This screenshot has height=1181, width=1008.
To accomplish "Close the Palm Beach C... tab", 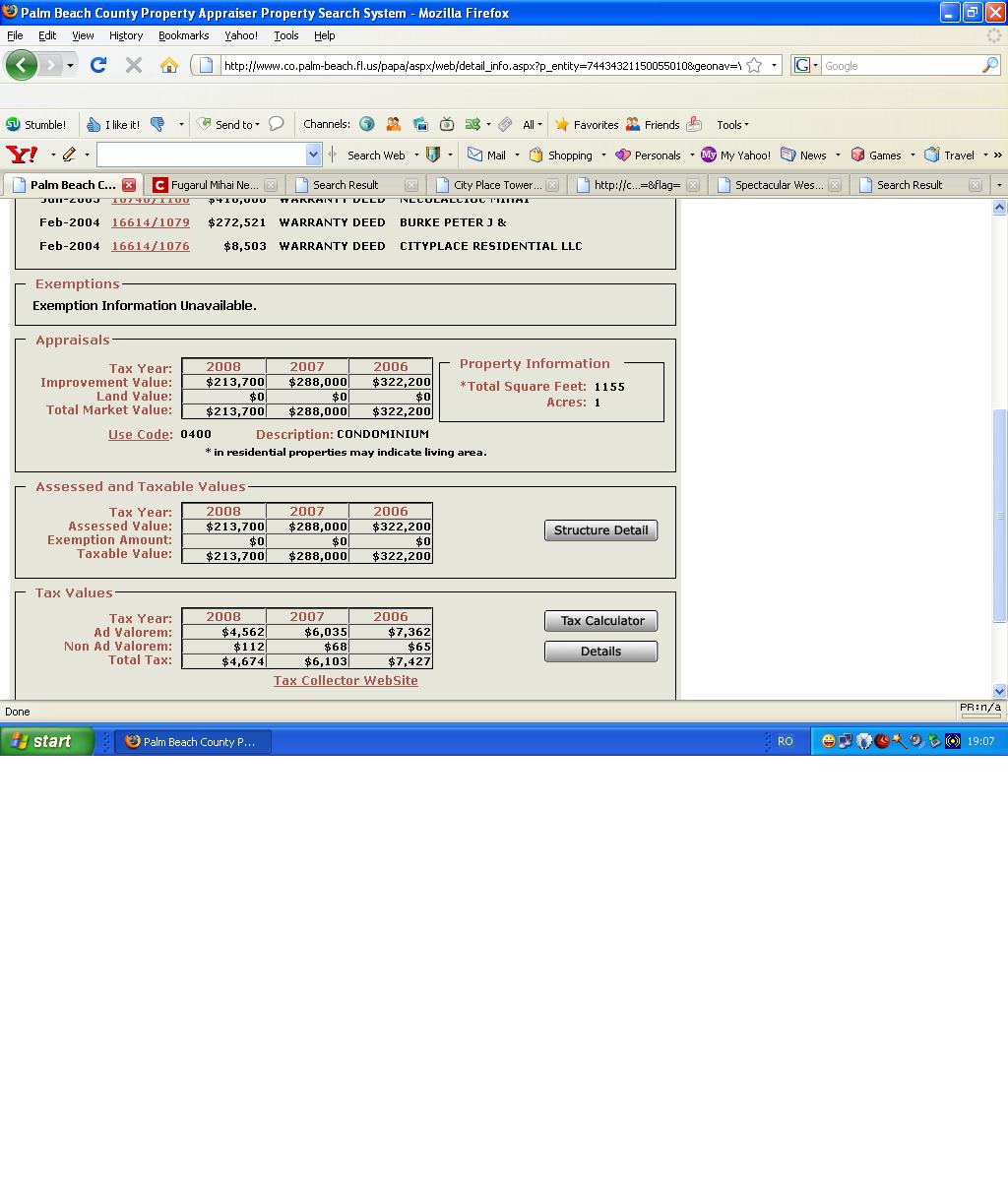I will (x=129, y=185).
